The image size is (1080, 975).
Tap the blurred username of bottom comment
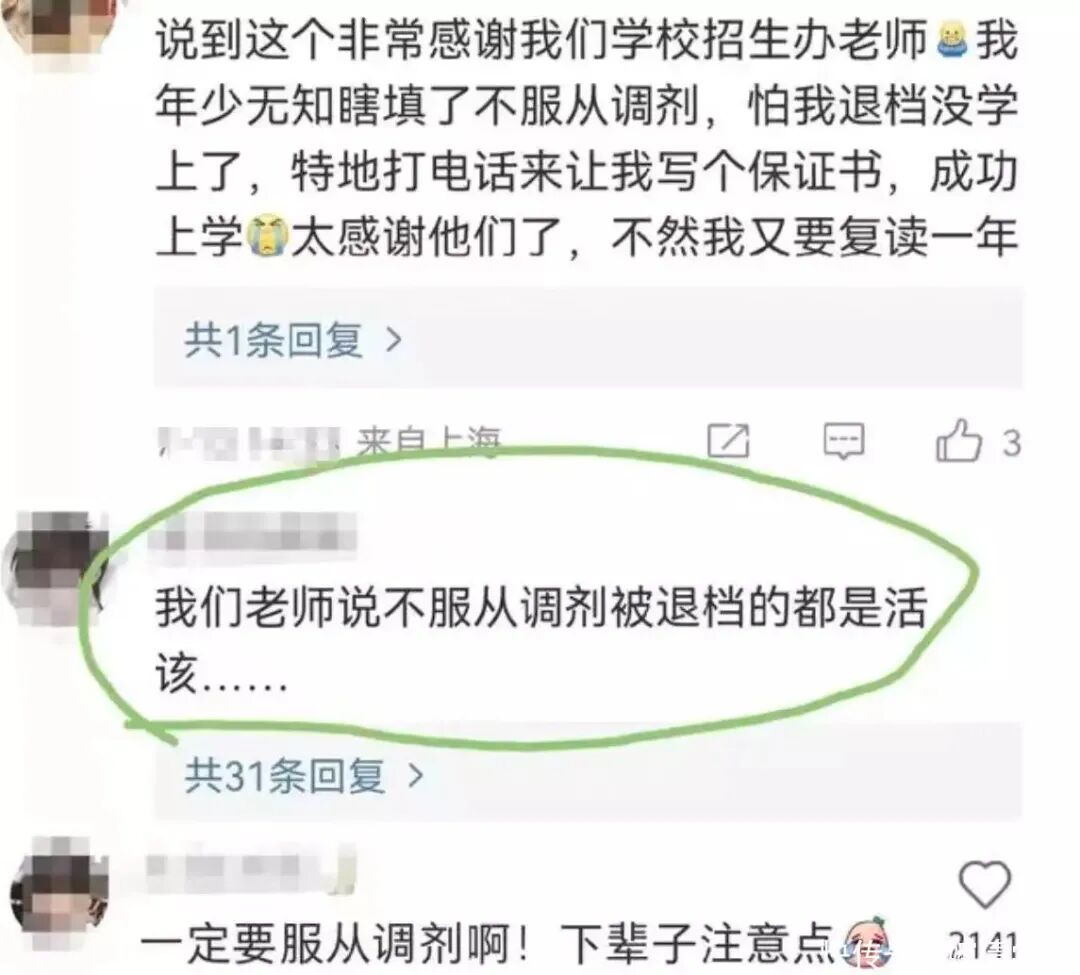click(x=251, y=870)
